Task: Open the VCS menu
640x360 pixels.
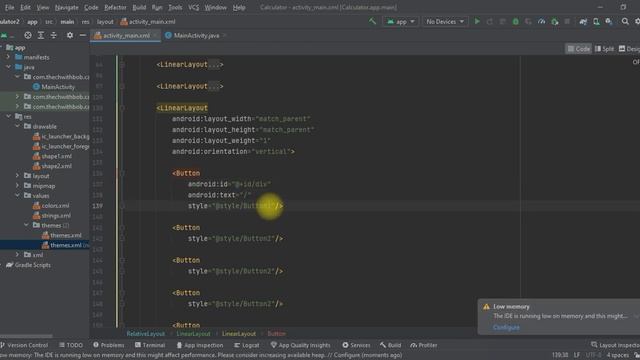Action: click(x=193, y=7)
